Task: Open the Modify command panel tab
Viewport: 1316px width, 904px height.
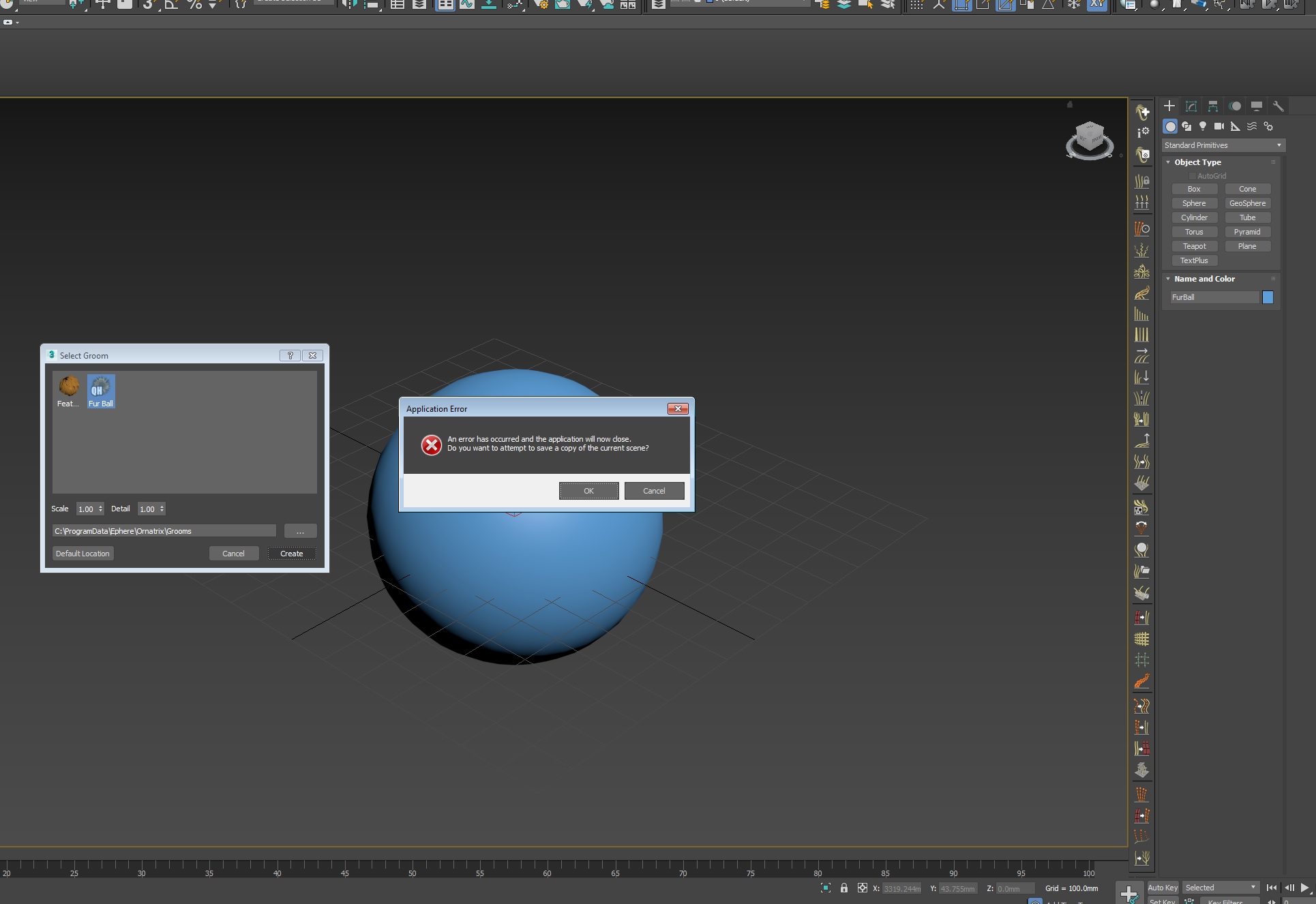Action: click(x=1191, y=106)
